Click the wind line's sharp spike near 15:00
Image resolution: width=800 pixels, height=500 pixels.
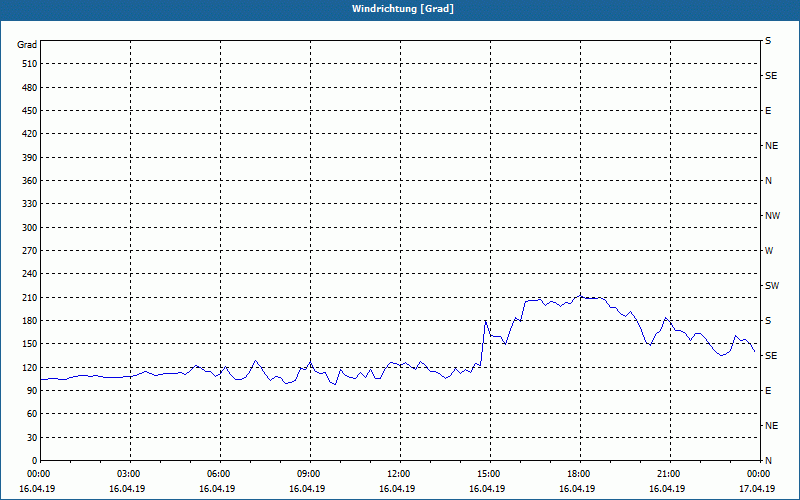(x=485, y=321)
